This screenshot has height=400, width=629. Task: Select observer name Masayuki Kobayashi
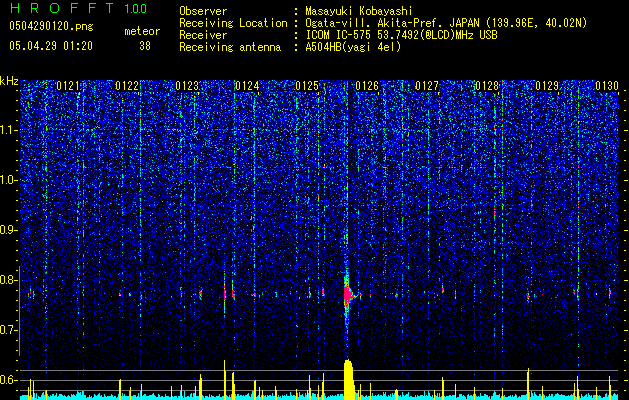point(359,11)
